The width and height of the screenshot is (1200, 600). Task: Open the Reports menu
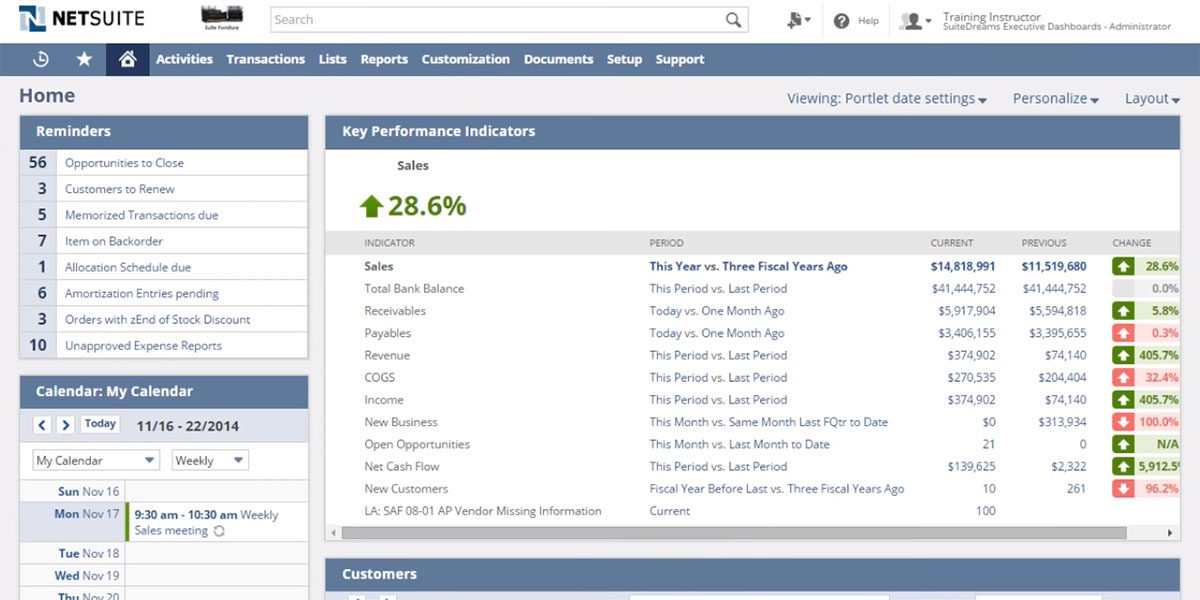click(x=384, y=59)
